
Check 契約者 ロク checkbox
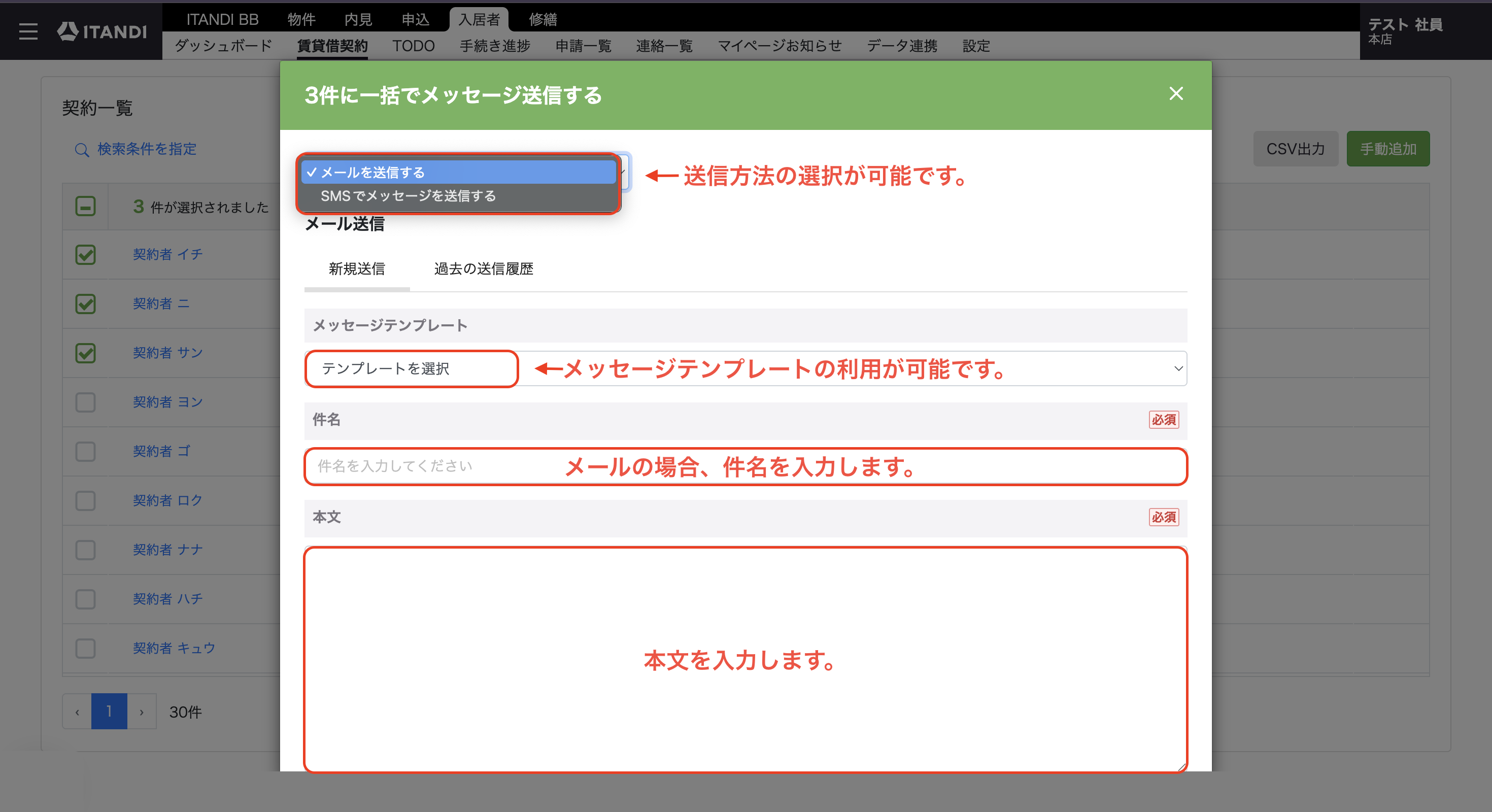tap(85, 500)
